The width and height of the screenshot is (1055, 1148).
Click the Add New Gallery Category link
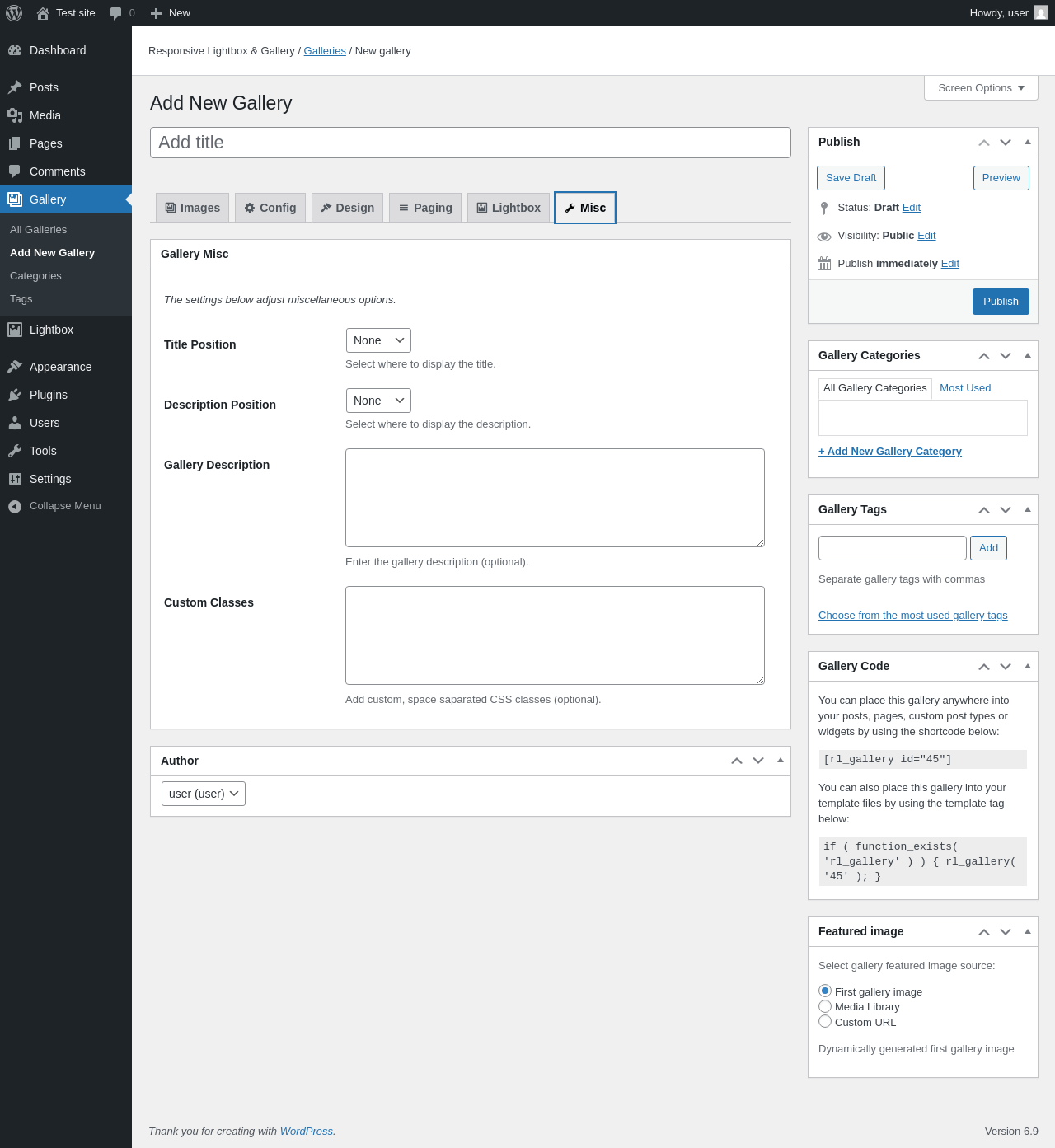click(x=889, y=452)
